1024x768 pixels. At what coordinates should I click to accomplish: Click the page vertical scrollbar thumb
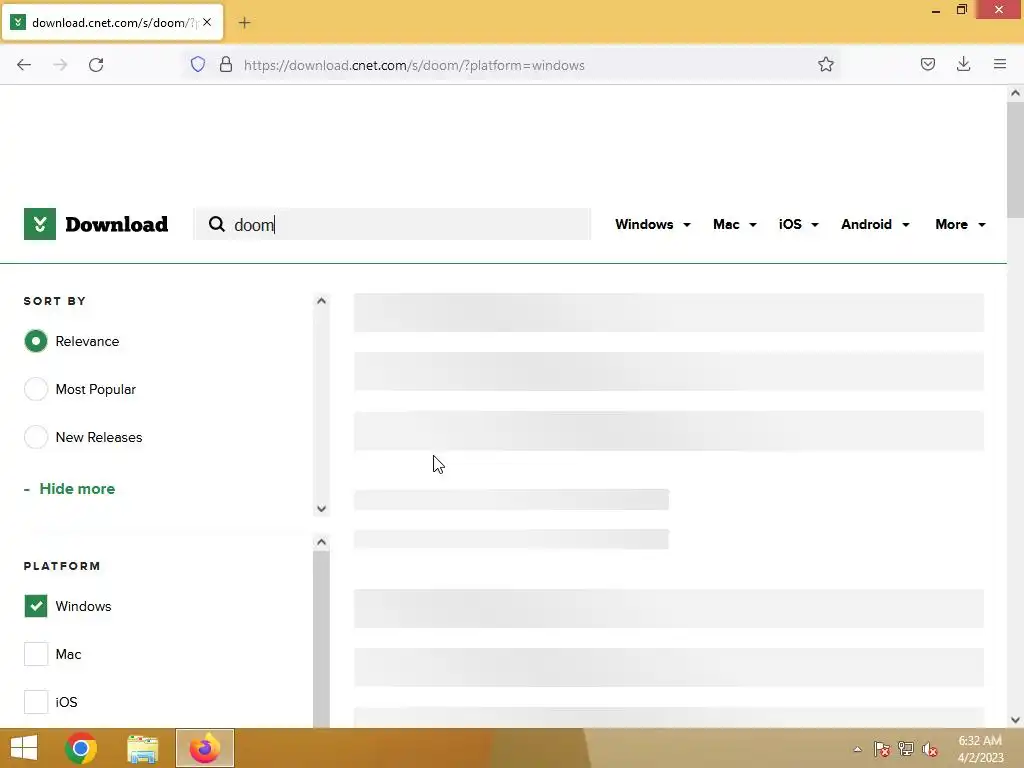1015,160
